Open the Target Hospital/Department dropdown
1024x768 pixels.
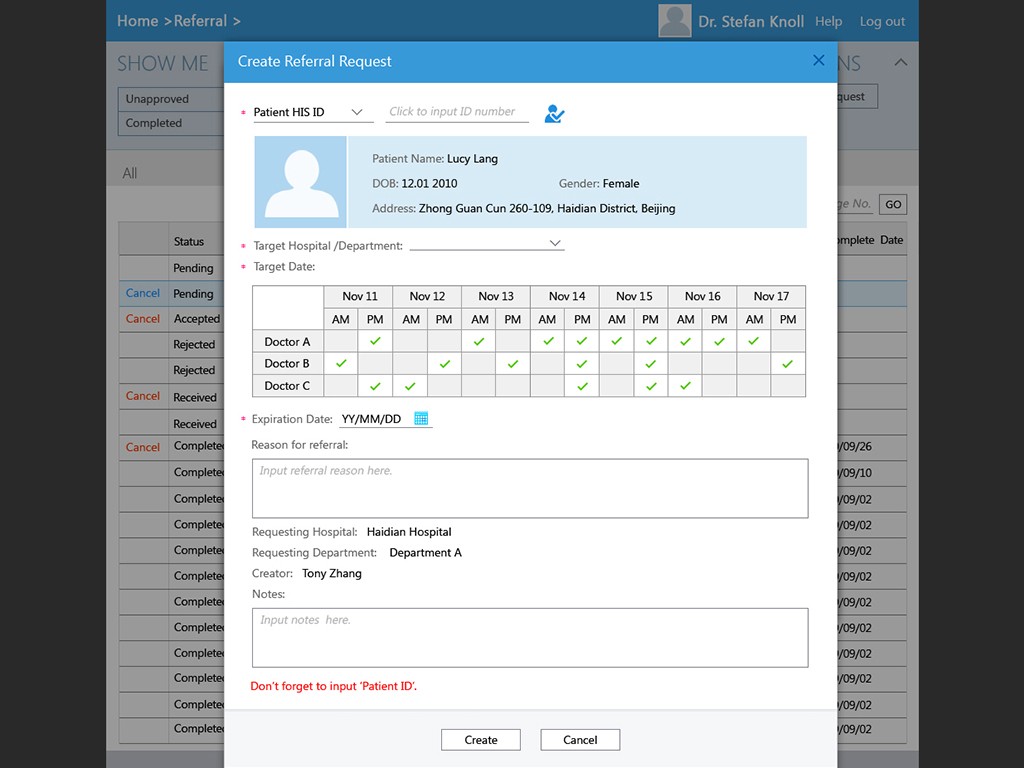[x=556, y=244]
